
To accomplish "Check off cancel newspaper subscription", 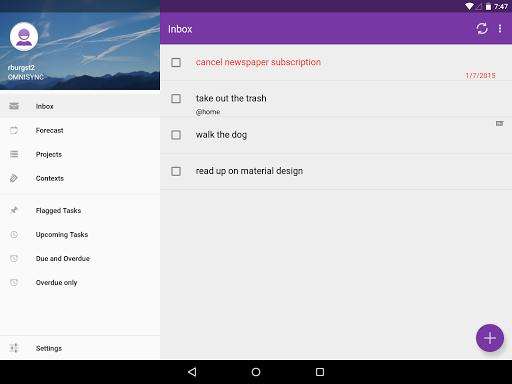I will tap(176, 62).
